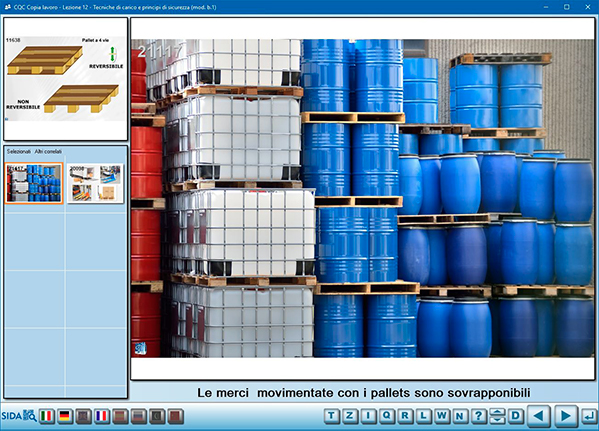The width and height of the screenshot is (599, 431).
Task: Click the D toolbar button
Action: coord(516,416)
